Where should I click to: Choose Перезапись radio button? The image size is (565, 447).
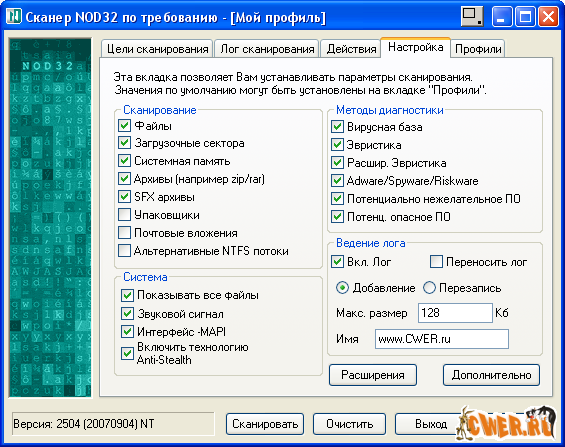(429, 288)
